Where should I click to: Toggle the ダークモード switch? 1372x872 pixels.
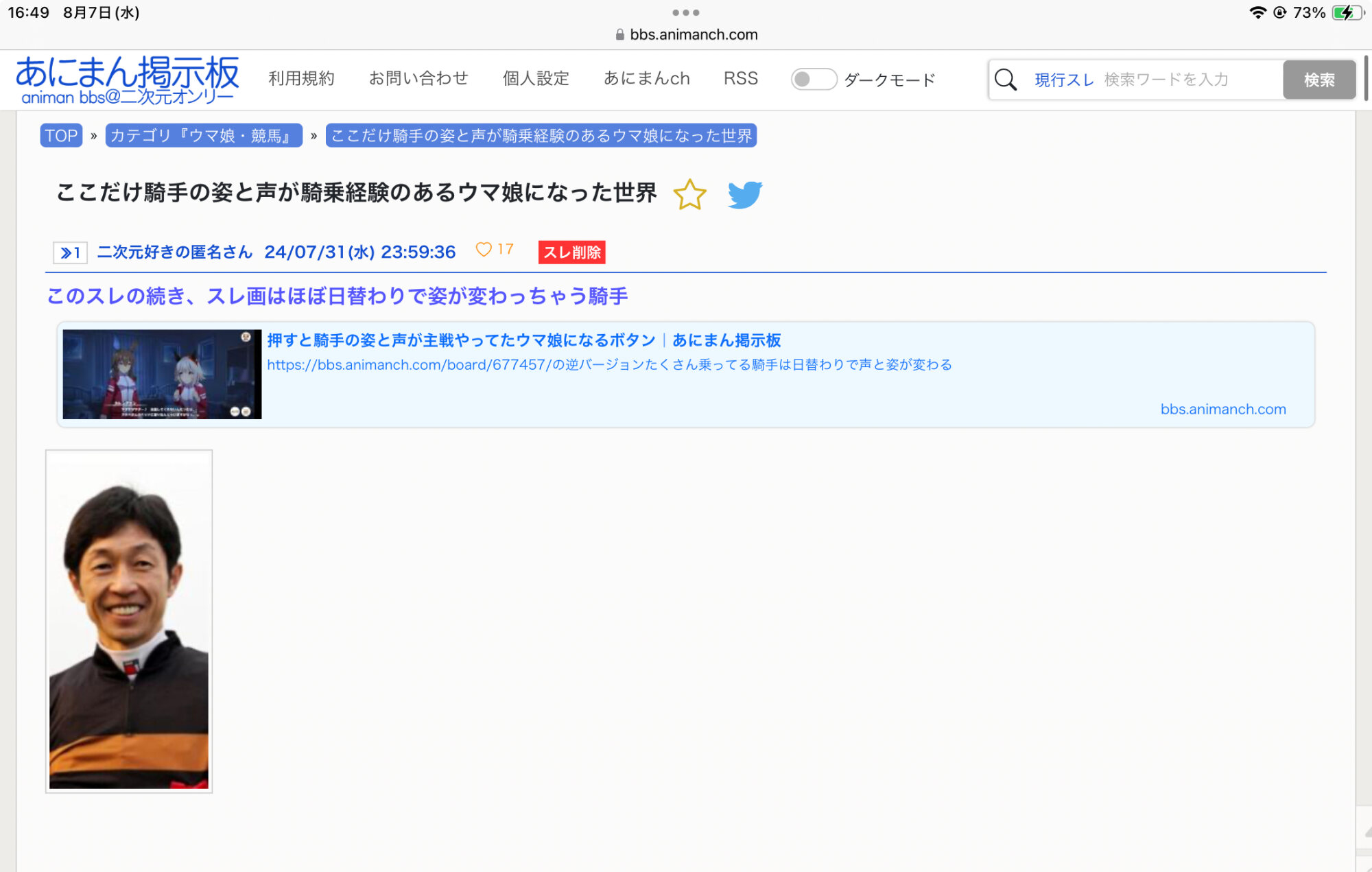tap(813, 80)
